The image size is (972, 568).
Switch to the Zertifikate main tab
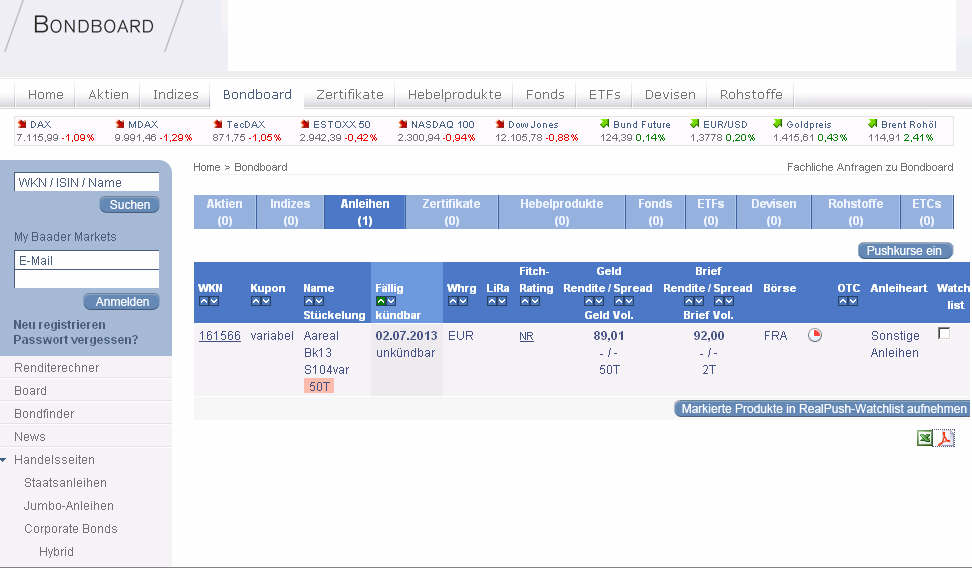pyautogui.click(x=350, y=94)
